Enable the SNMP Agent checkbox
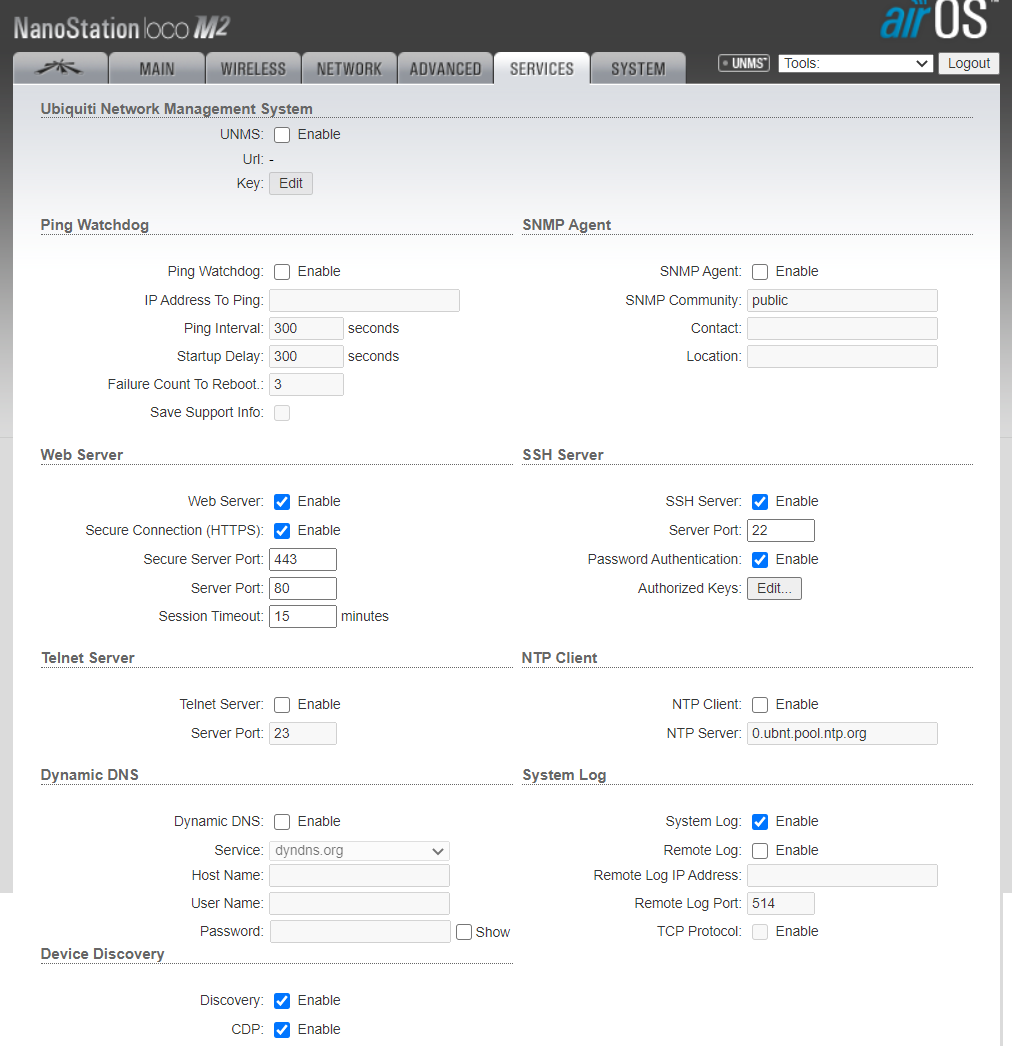 point(760,272)
